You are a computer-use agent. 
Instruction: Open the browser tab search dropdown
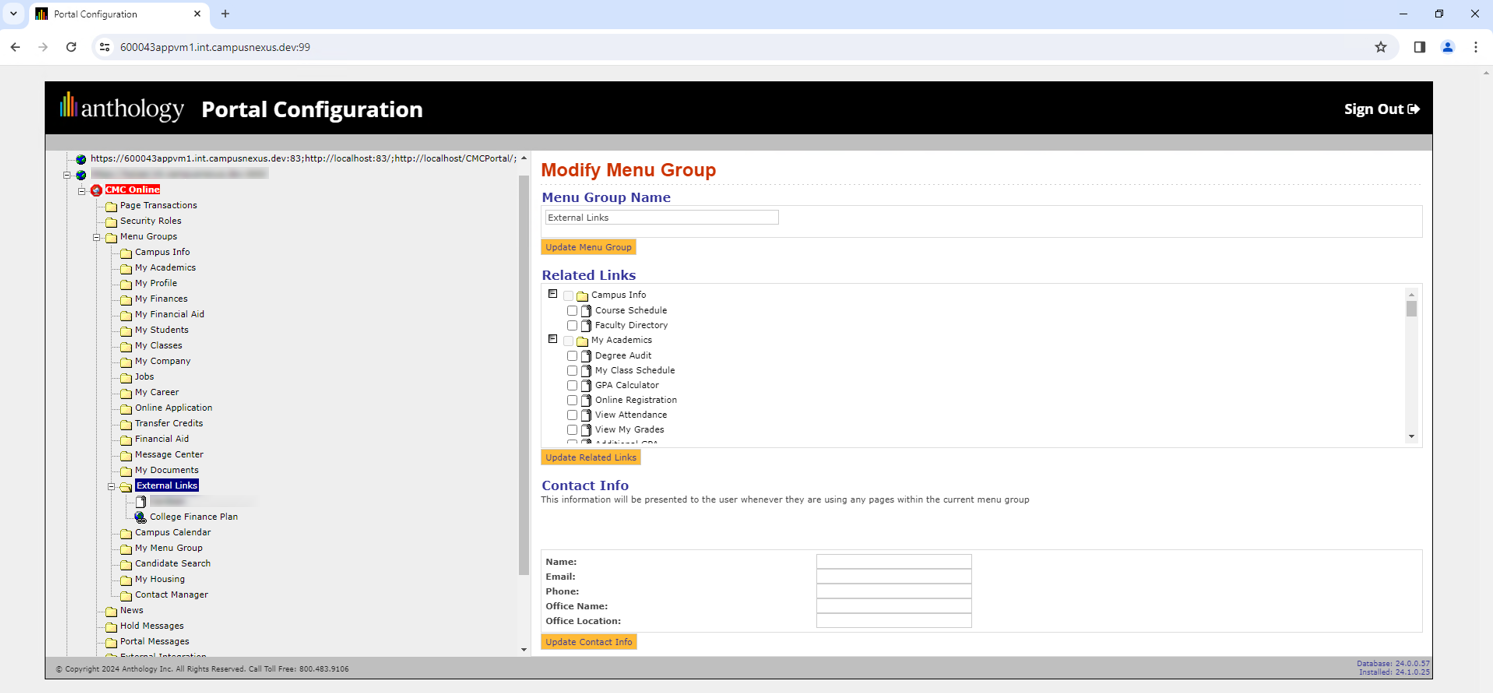point(13,14)
